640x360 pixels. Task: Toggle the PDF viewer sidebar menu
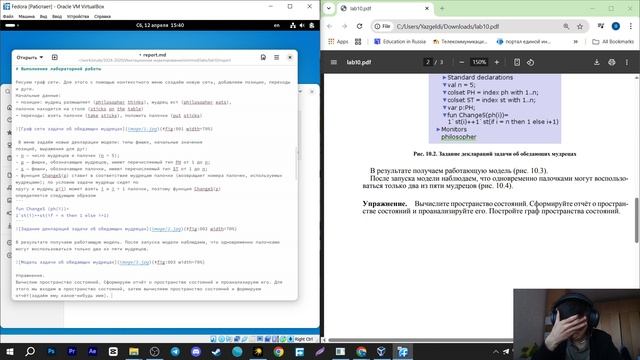pos(333,62)
